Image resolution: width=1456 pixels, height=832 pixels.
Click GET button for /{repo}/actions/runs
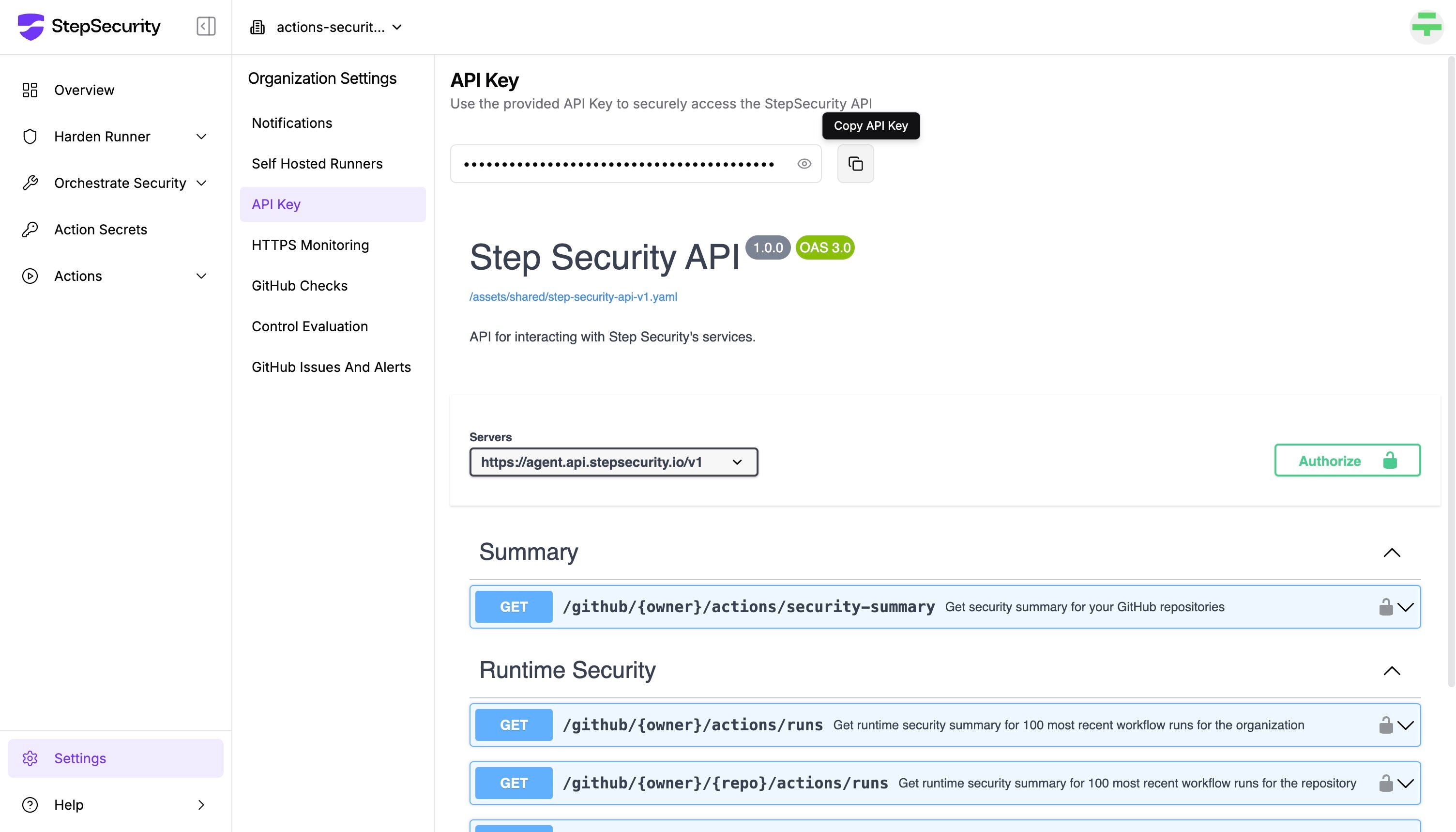tap(513, 783)
